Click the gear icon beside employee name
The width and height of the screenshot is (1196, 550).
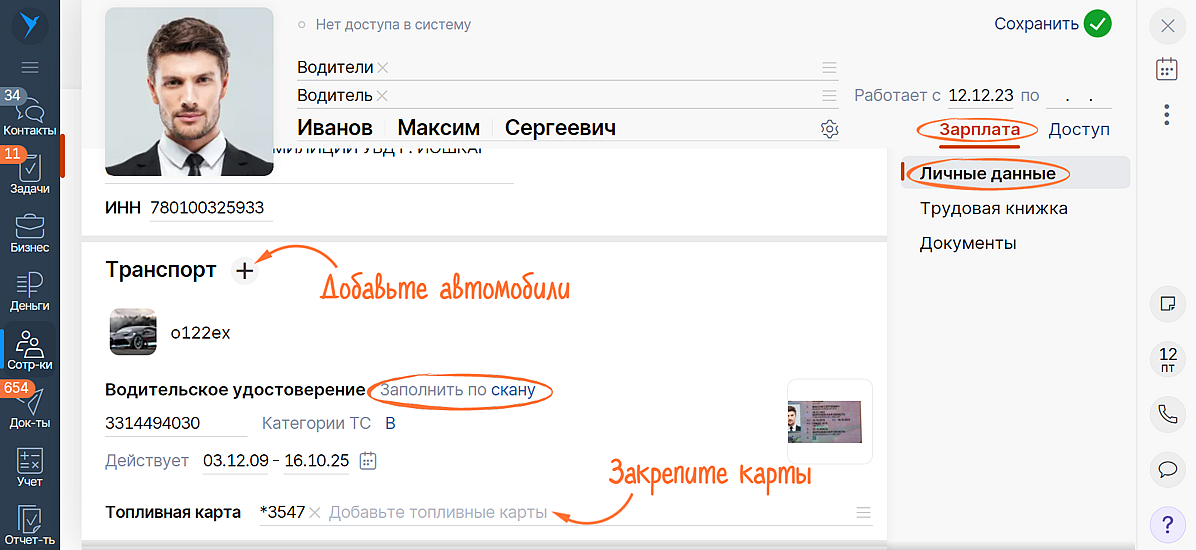pyautogui.click(x=829, y=129)
